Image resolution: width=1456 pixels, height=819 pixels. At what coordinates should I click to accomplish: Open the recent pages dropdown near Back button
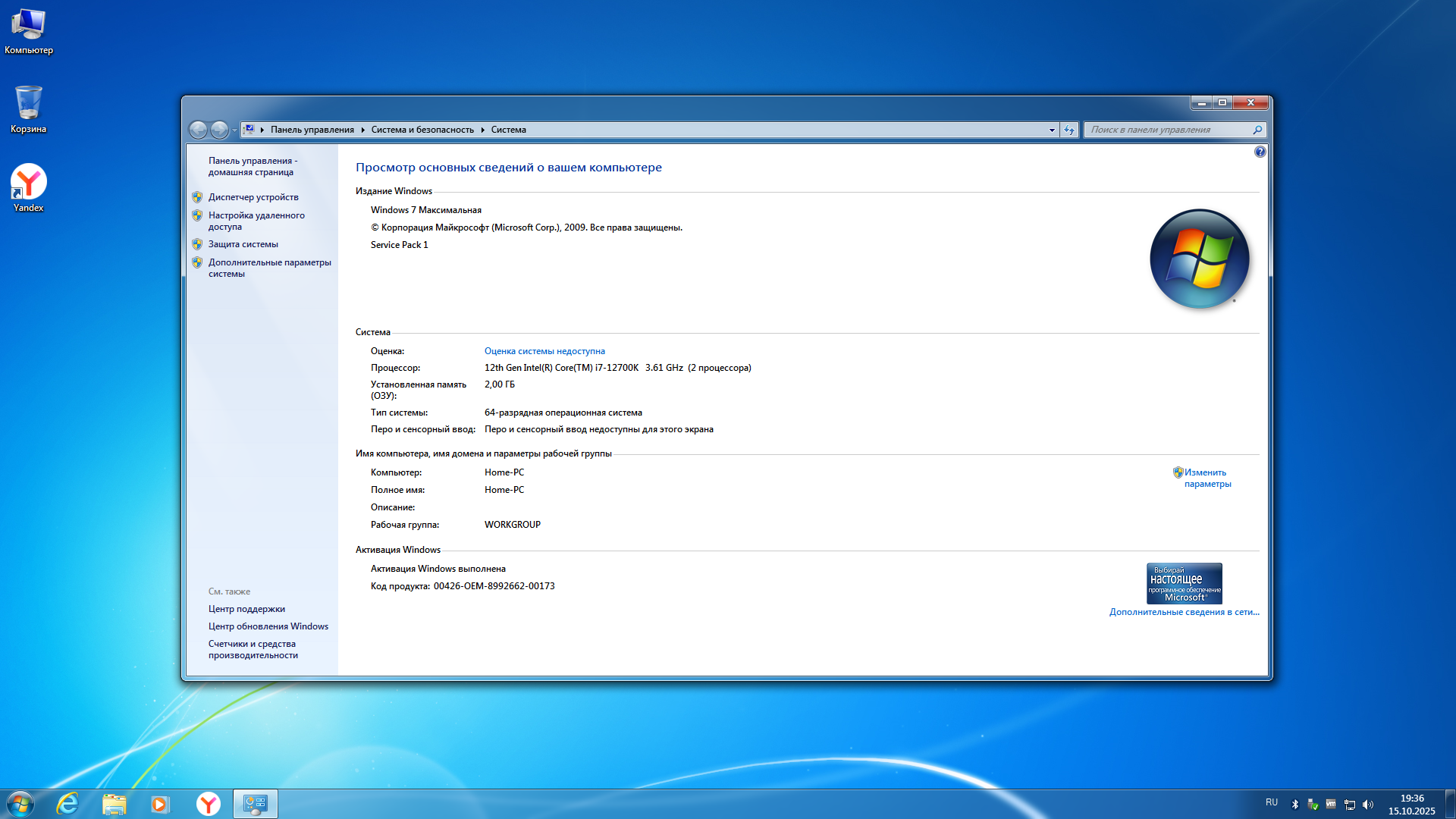(234, 130)
